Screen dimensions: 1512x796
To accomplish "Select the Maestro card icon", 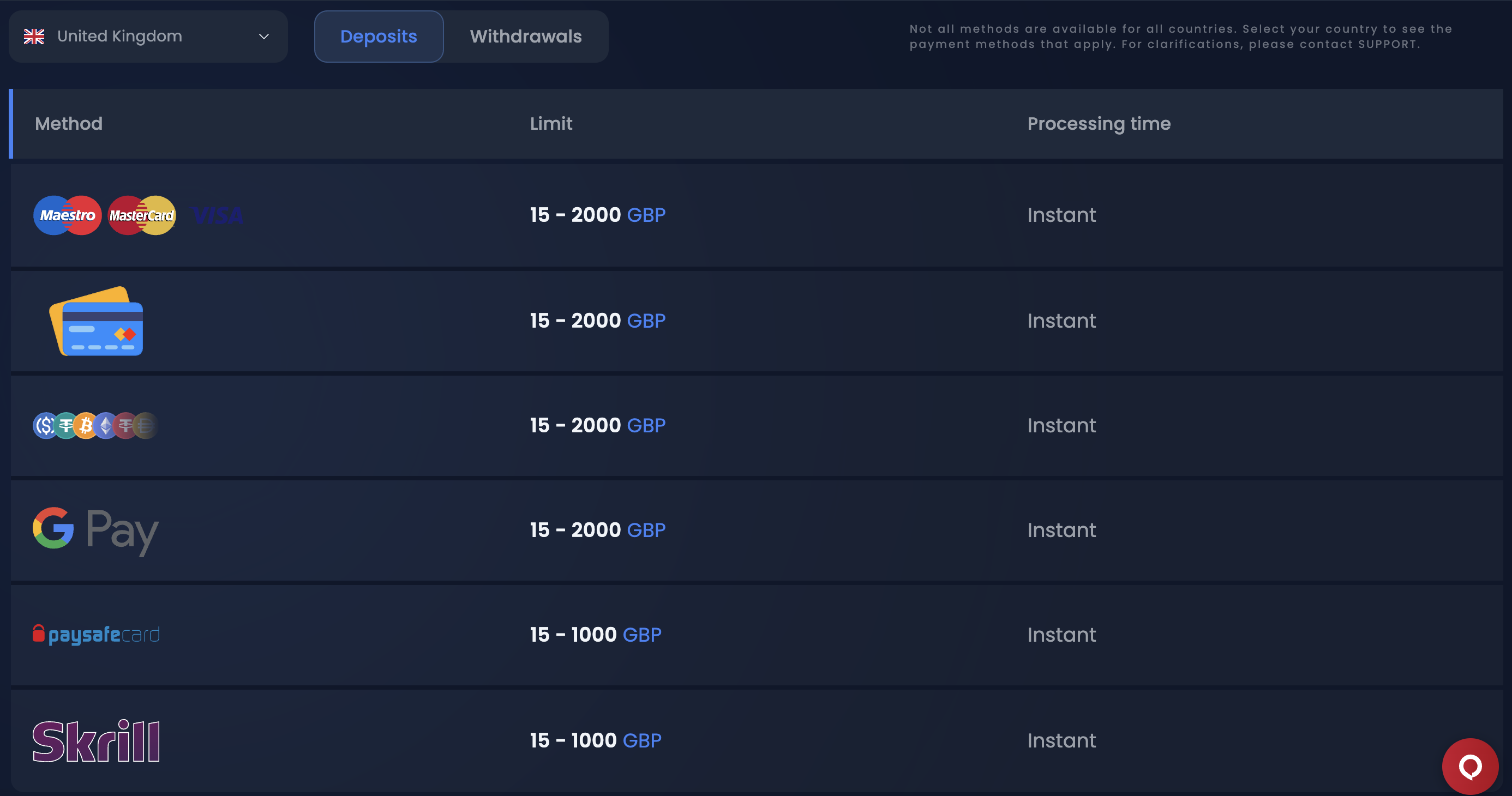I will tap(67, 215).
